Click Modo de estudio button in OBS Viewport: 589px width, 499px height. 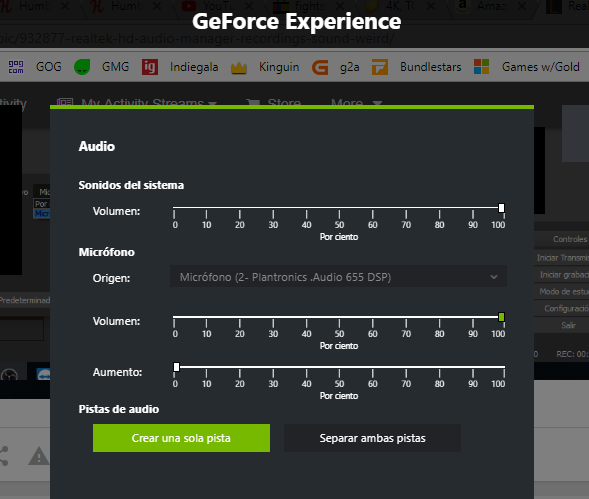point(562,292)
